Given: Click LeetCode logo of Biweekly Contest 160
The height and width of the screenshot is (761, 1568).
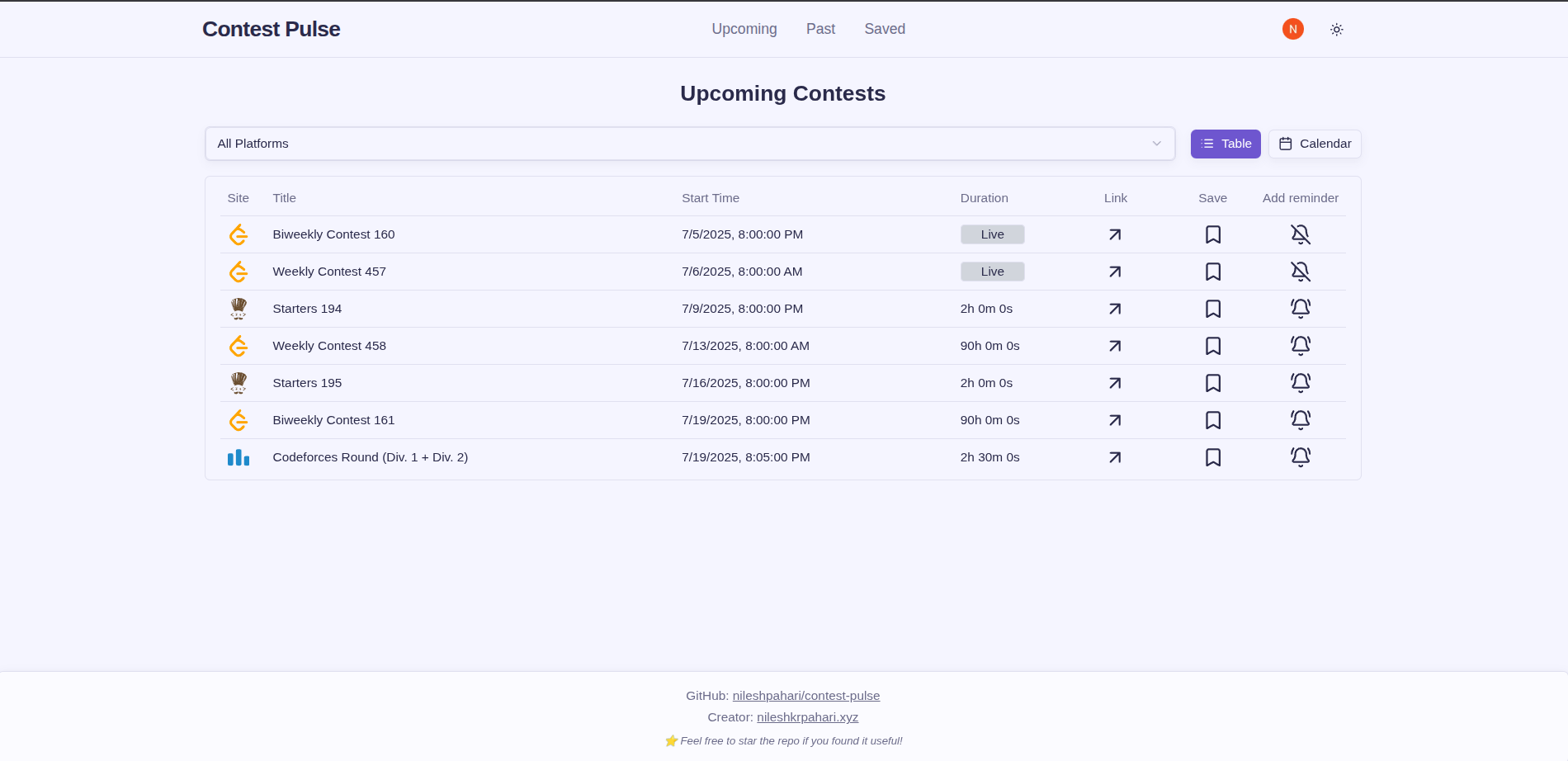Looking at the screenshot, I should click(x=239, y=234).
